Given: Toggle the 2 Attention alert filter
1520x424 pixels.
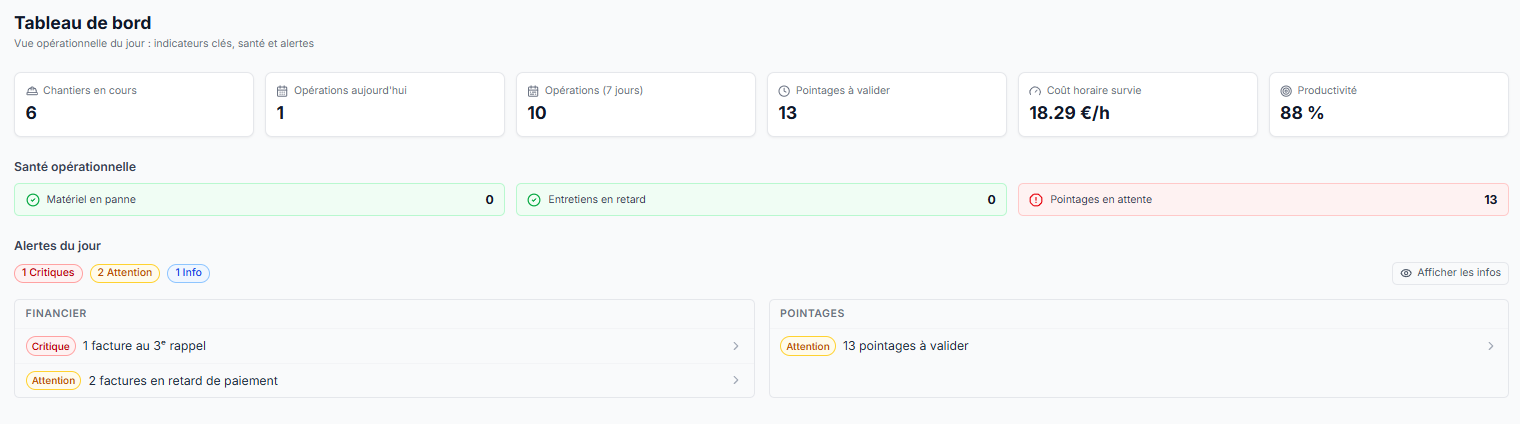Looking at the screenshot, I should 124,272.
